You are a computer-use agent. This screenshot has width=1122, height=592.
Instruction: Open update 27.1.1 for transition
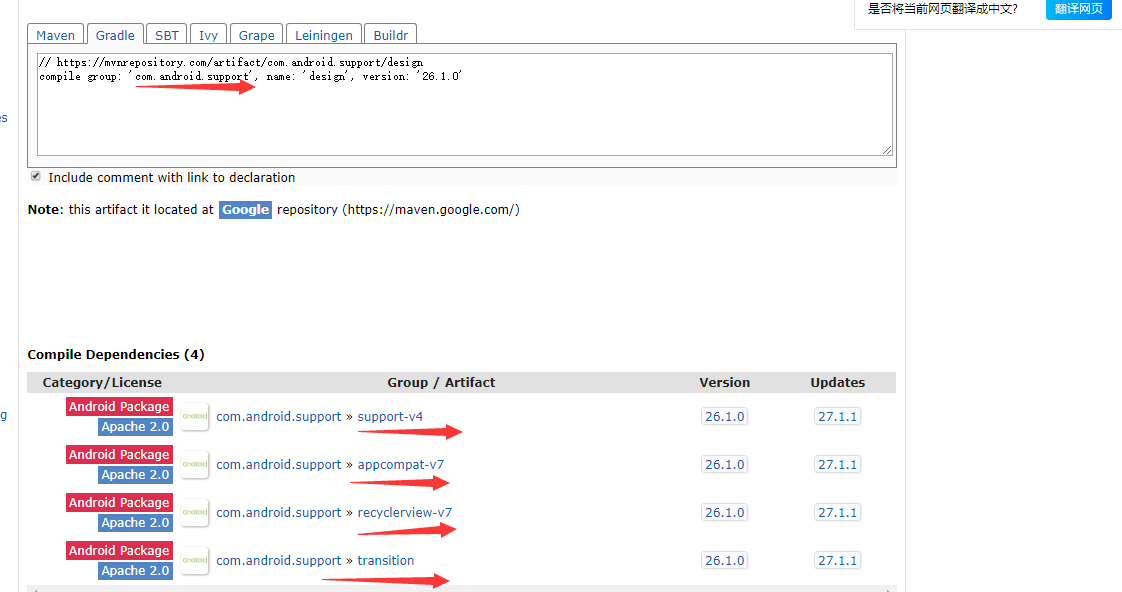tap(838, 561)
